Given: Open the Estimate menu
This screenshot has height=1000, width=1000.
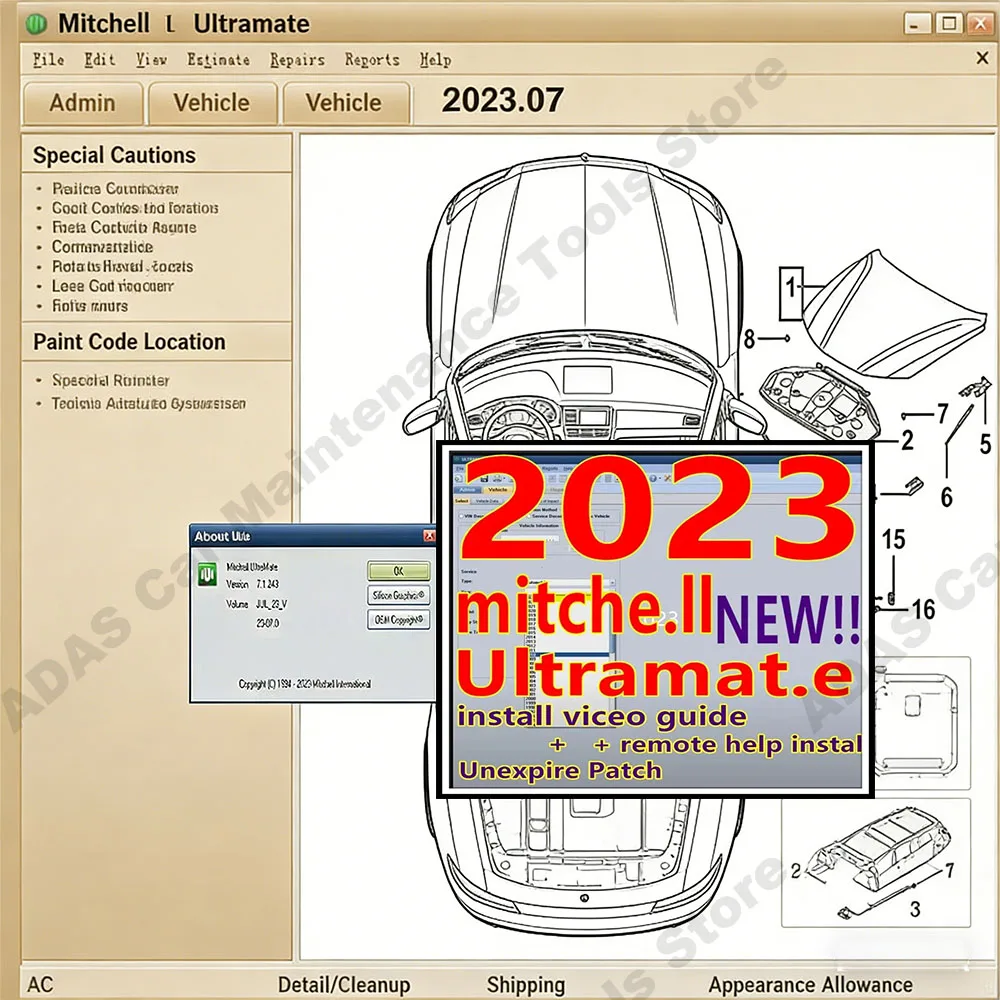Looking at the screenshot, I should [219, 60].
